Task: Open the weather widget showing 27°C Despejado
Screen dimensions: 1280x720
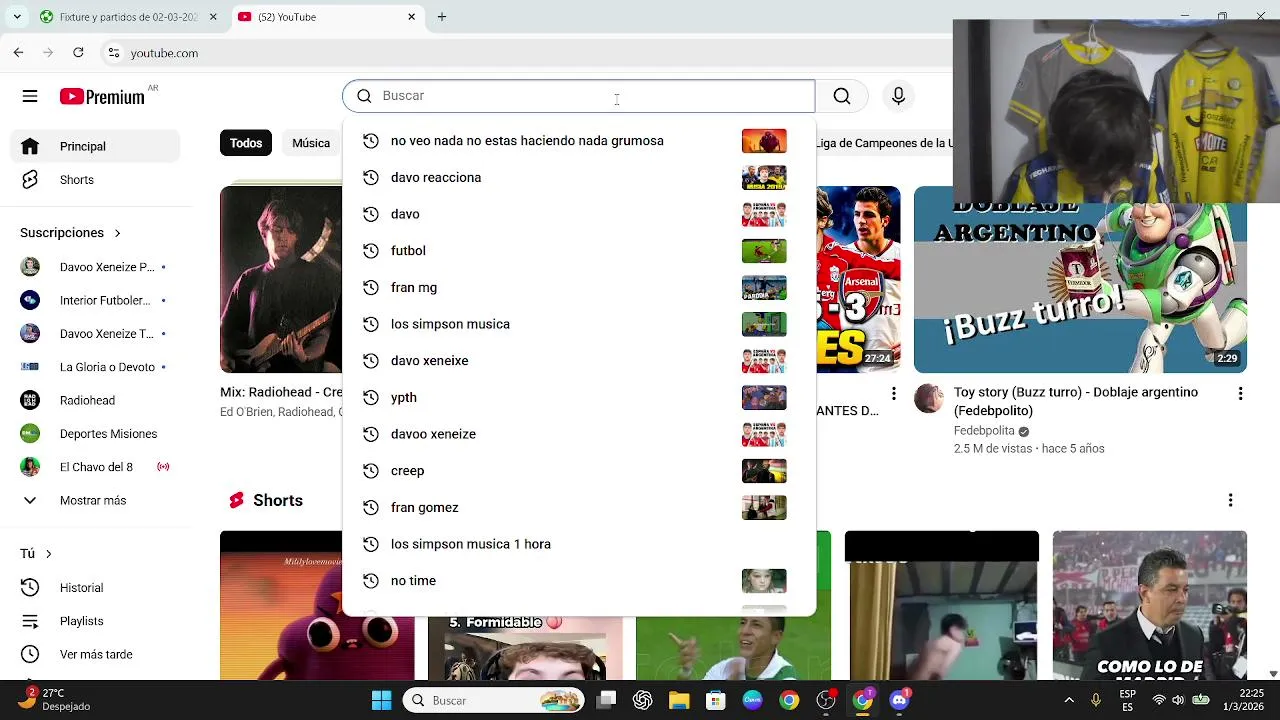Action: pos(57,700)
